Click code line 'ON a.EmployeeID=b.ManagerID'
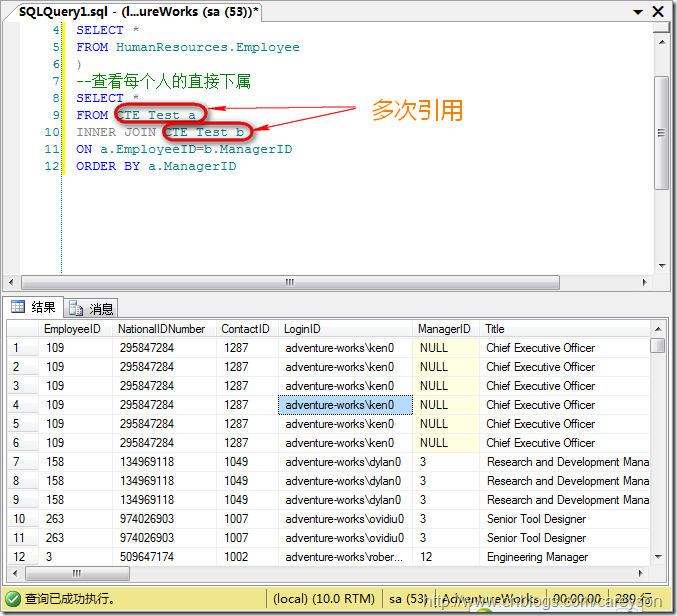Viewport: 677px width, 616px height. (x=184, y=149)
